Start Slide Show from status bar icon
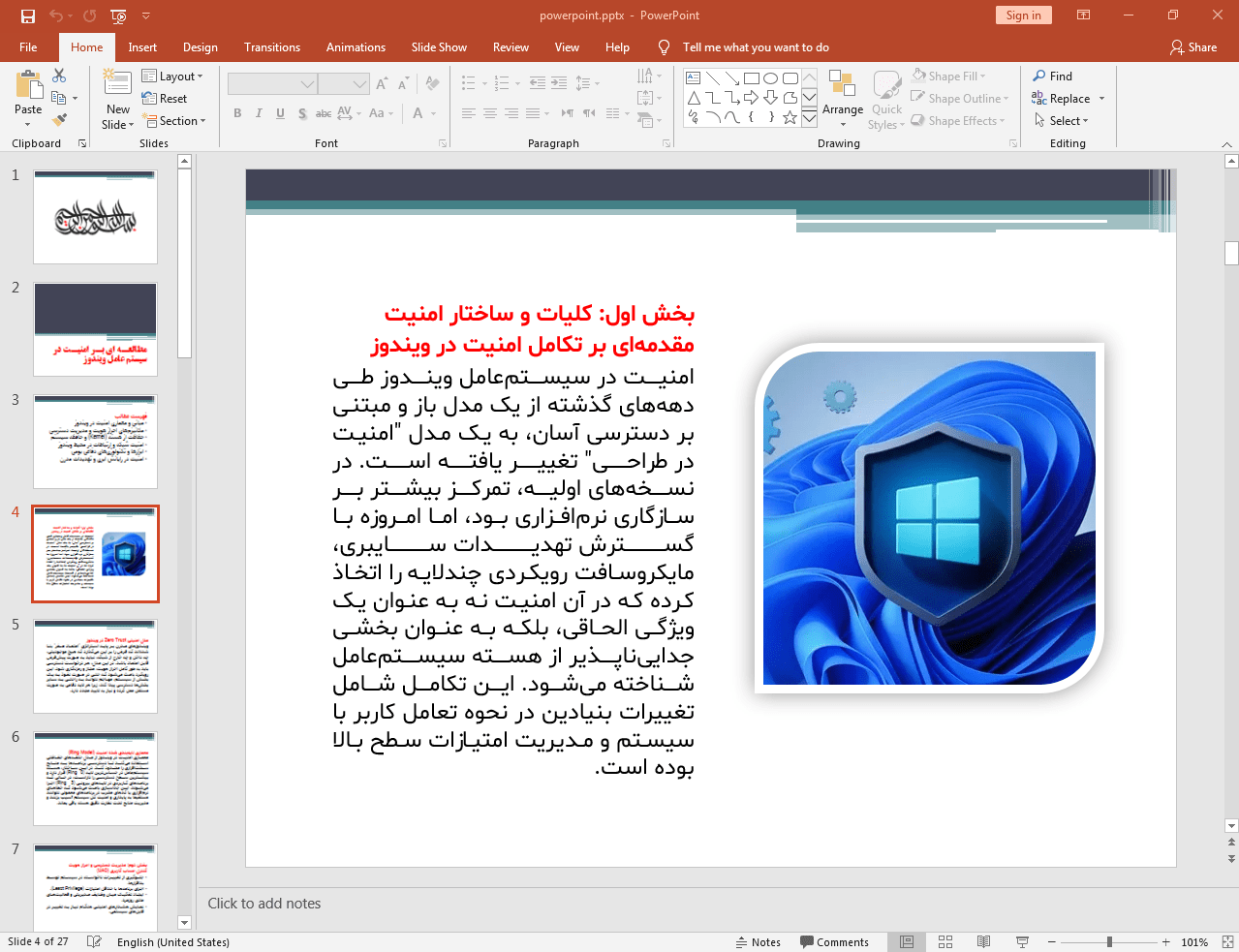 point(1022,941)
